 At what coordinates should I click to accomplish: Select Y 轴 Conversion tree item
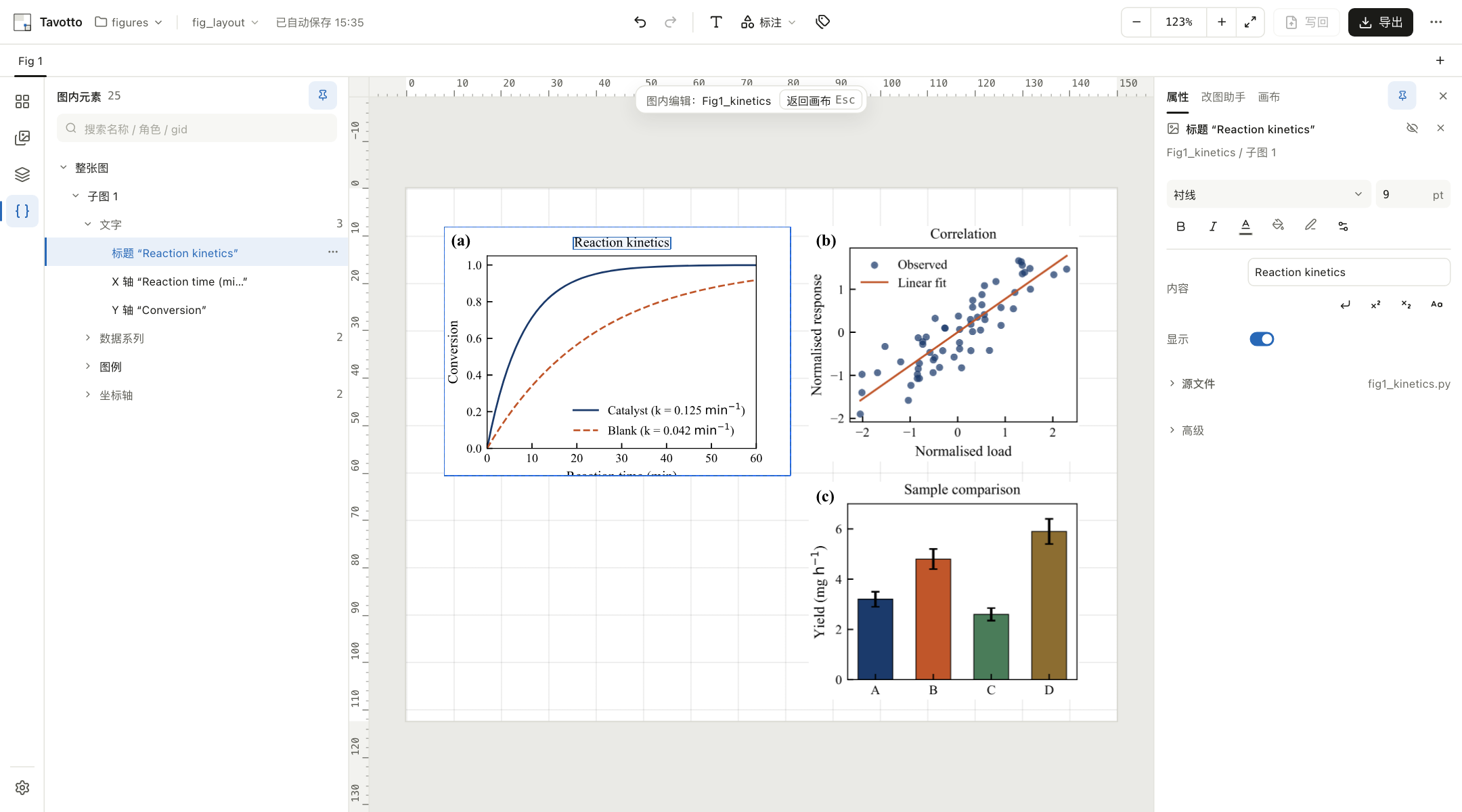pyautogui.click(x=196, y=310)
